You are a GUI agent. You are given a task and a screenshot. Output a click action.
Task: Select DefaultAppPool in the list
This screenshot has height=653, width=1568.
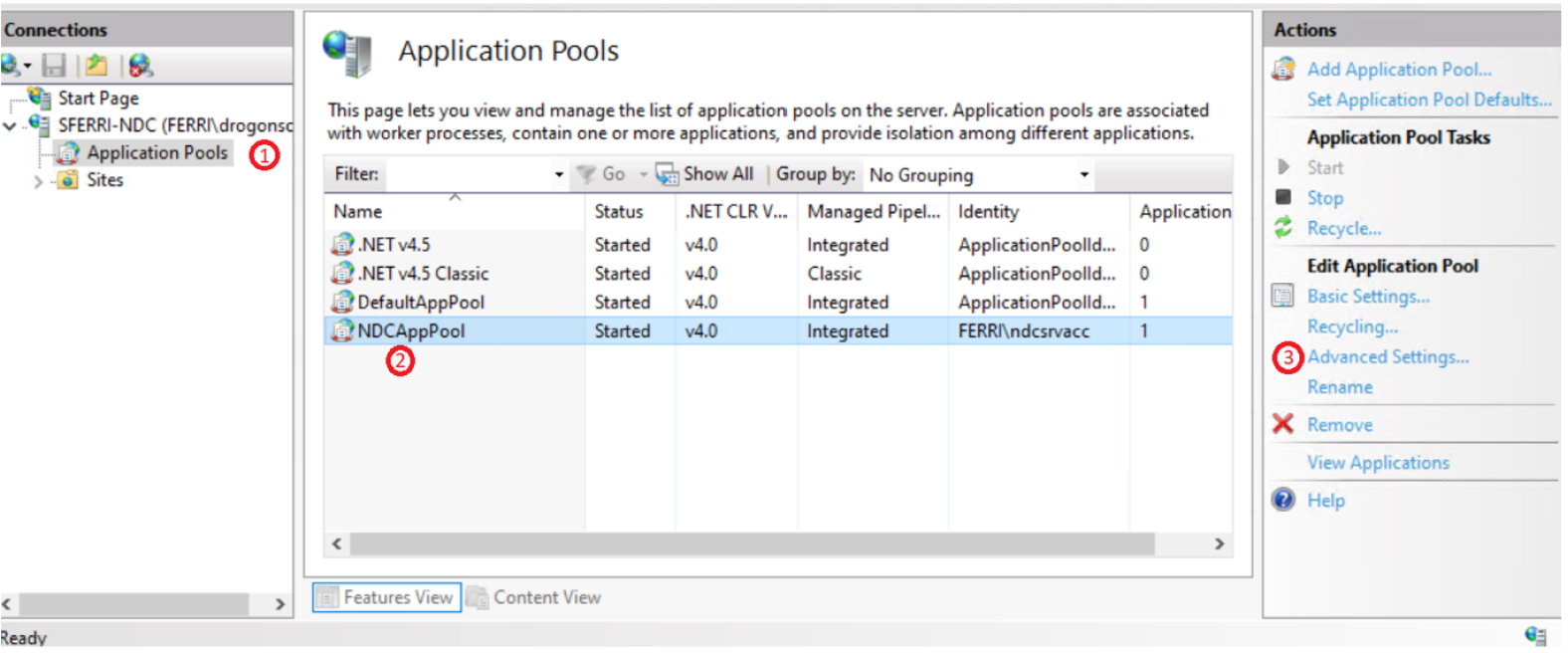[420, 302]
